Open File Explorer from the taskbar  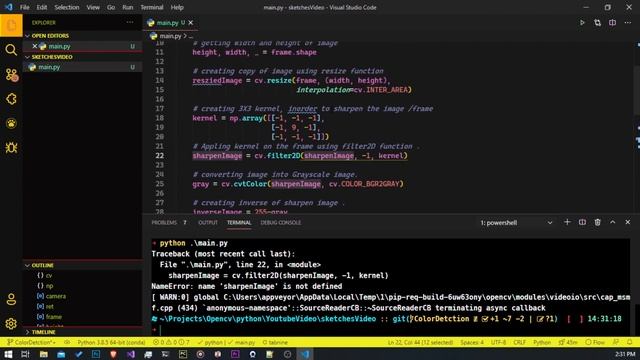point(43,354)
